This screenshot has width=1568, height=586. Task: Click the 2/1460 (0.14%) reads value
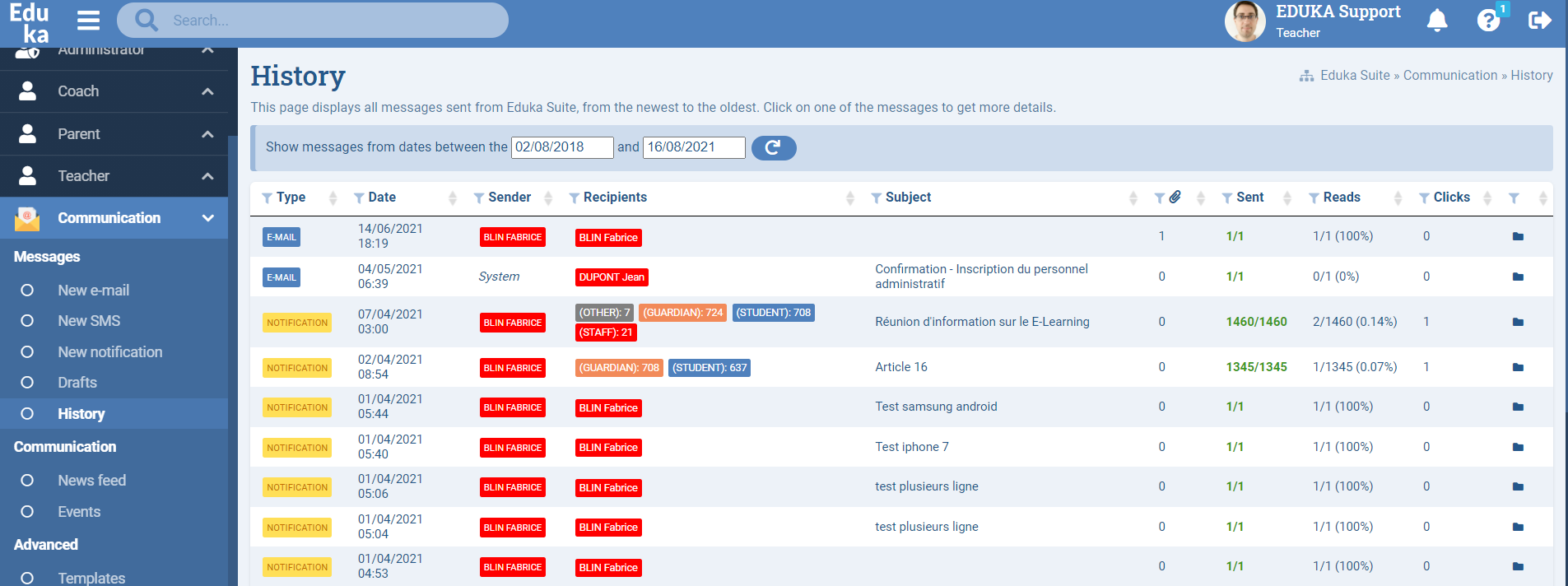pos(1355,322)
